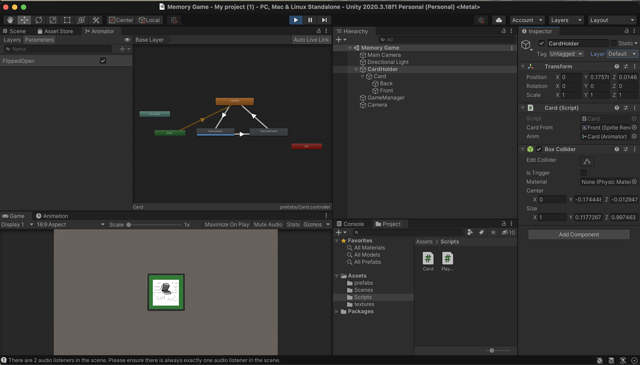This screenshot has height=365, width=640.
Task: Select GameManager in Hierarchy
Action: pos(382,98)
